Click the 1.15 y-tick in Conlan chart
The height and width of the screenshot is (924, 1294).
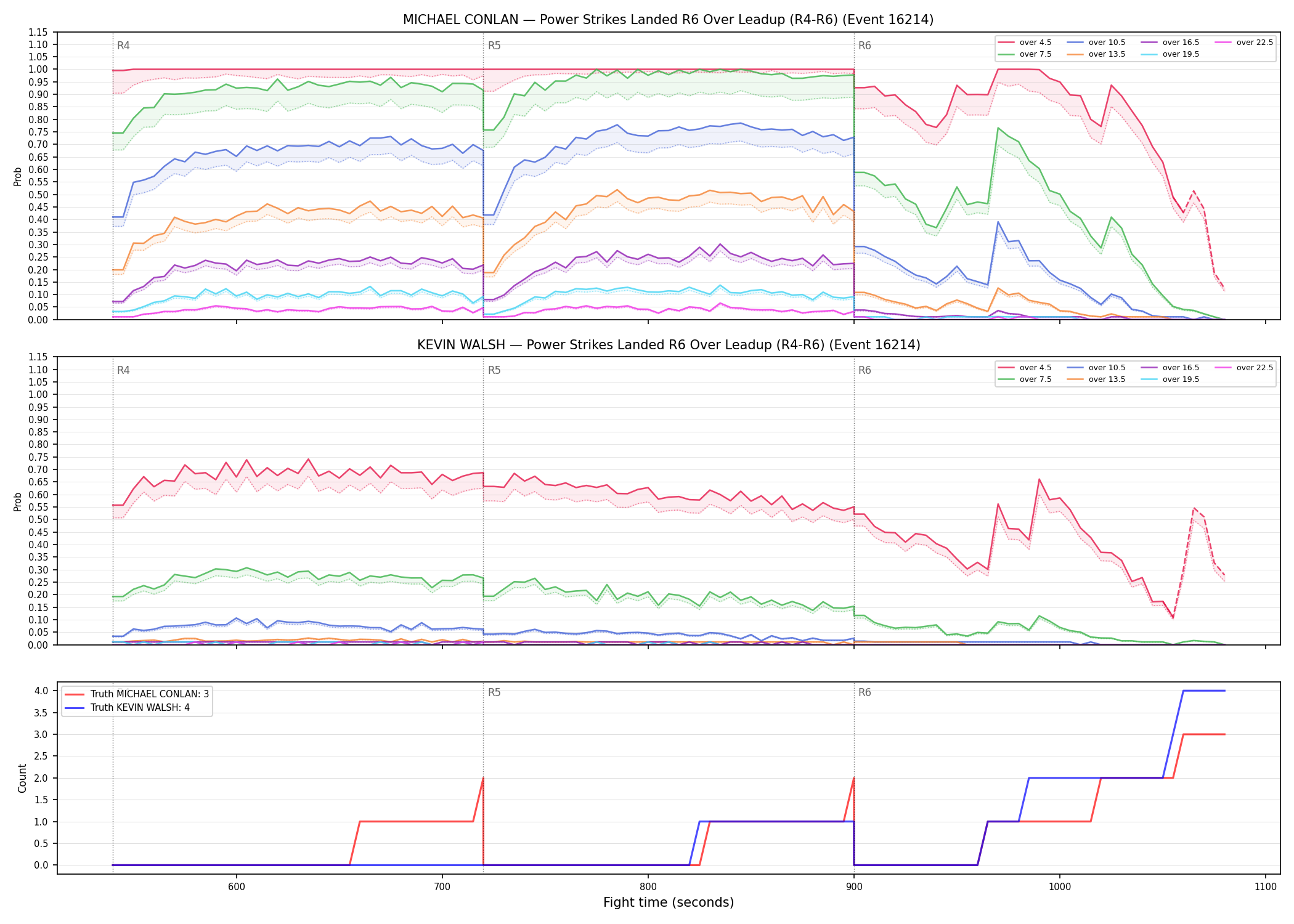[38, 32]
